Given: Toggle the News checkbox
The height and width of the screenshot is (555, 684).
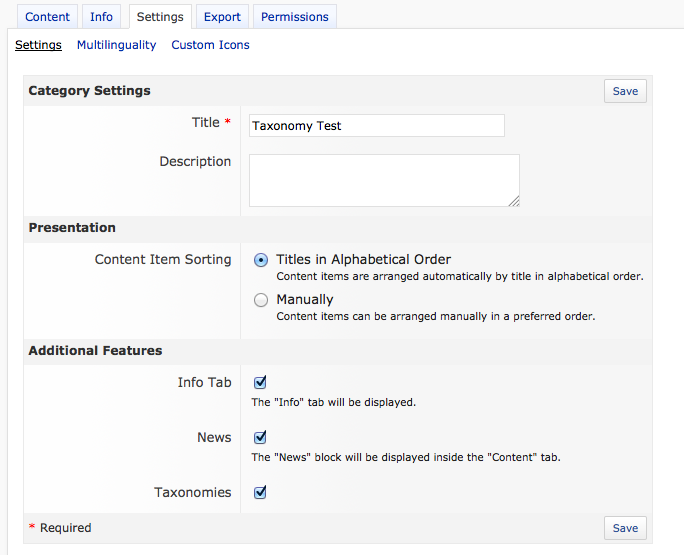Looking at the screenshot, I should pos(260,437).
